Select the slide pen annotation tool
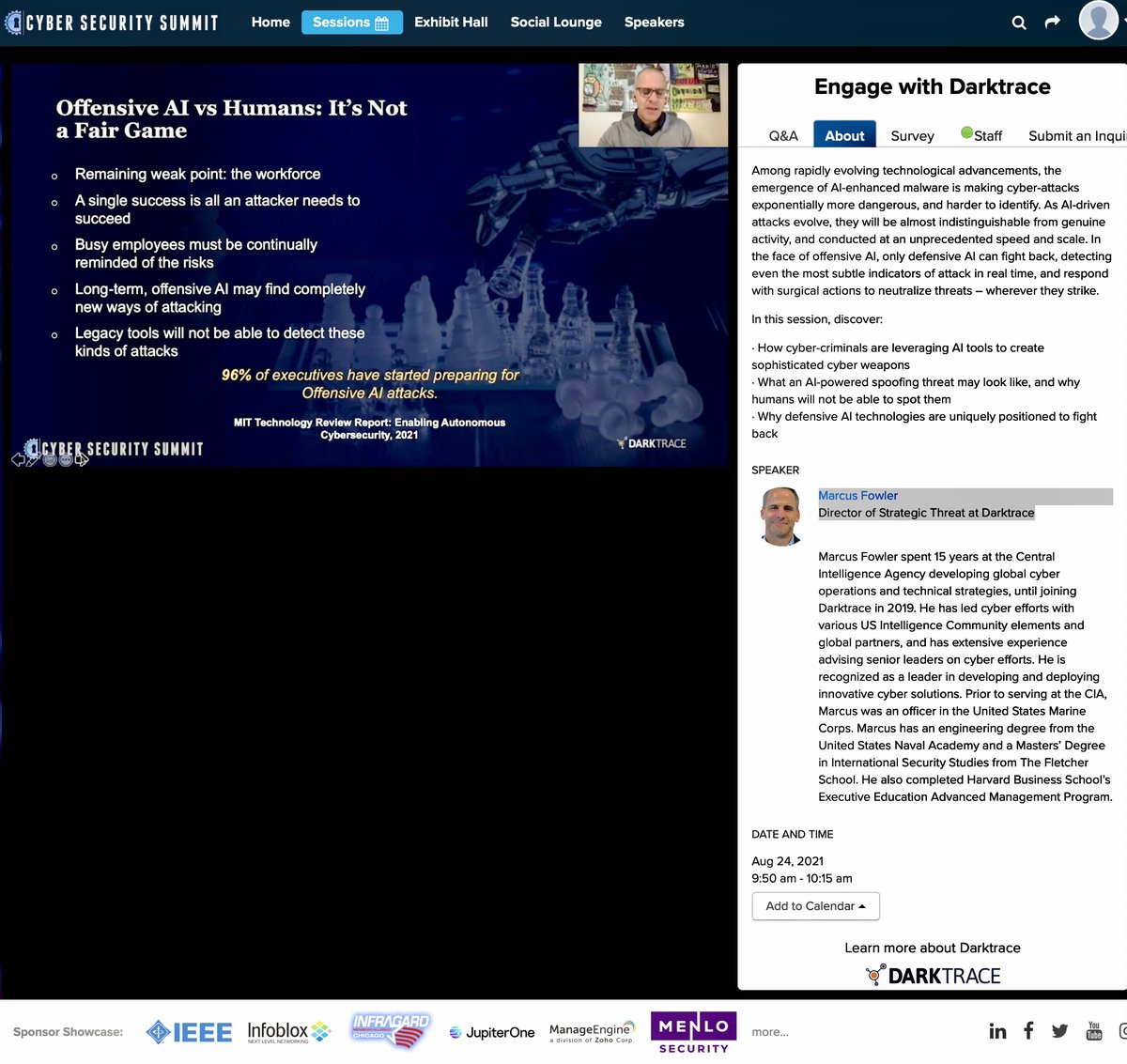Screen dimensions: 1127x1064 point(34,459)
